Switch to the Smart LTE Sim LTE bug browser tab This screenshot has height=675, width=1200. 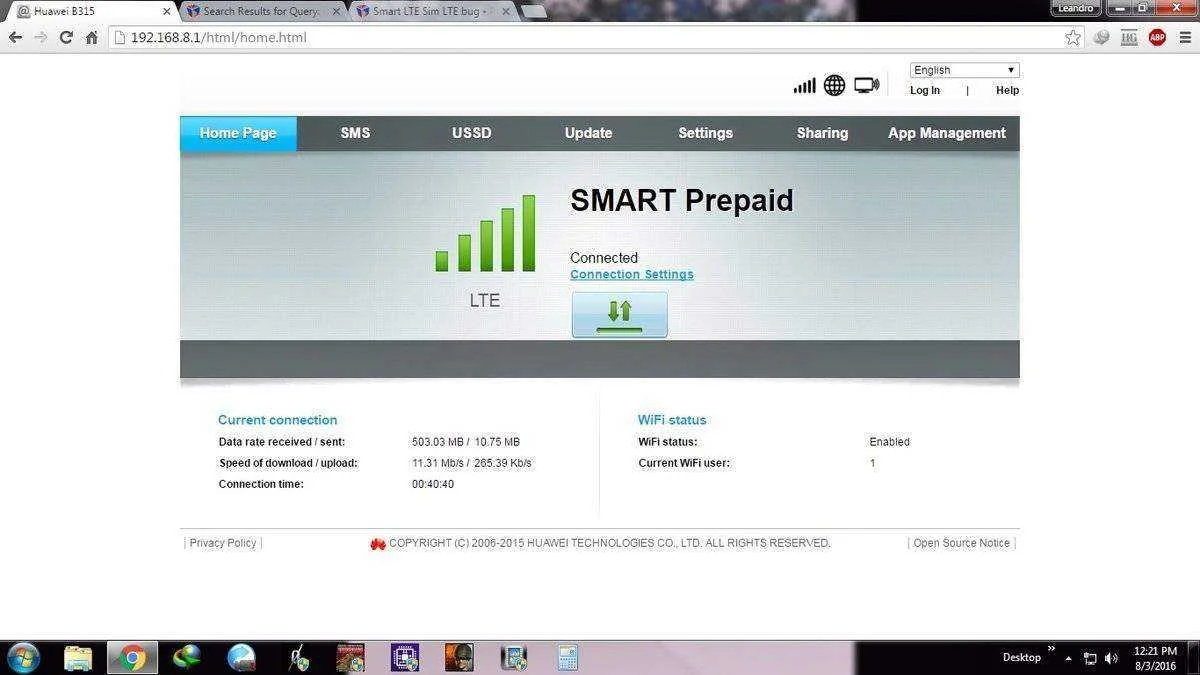click(x=432, y=11)
